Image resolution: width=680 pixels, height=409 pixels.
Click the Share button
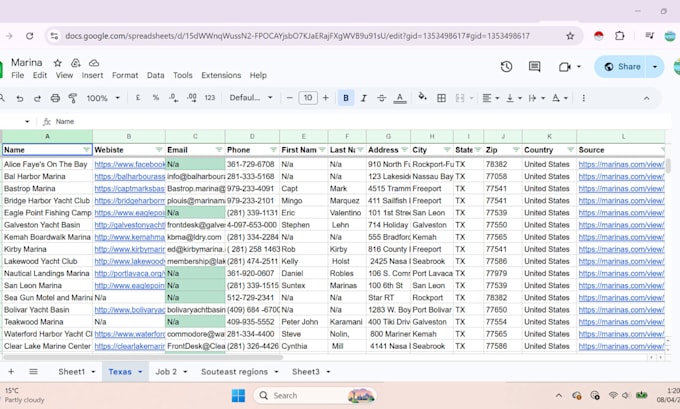(x=622, y=66)
